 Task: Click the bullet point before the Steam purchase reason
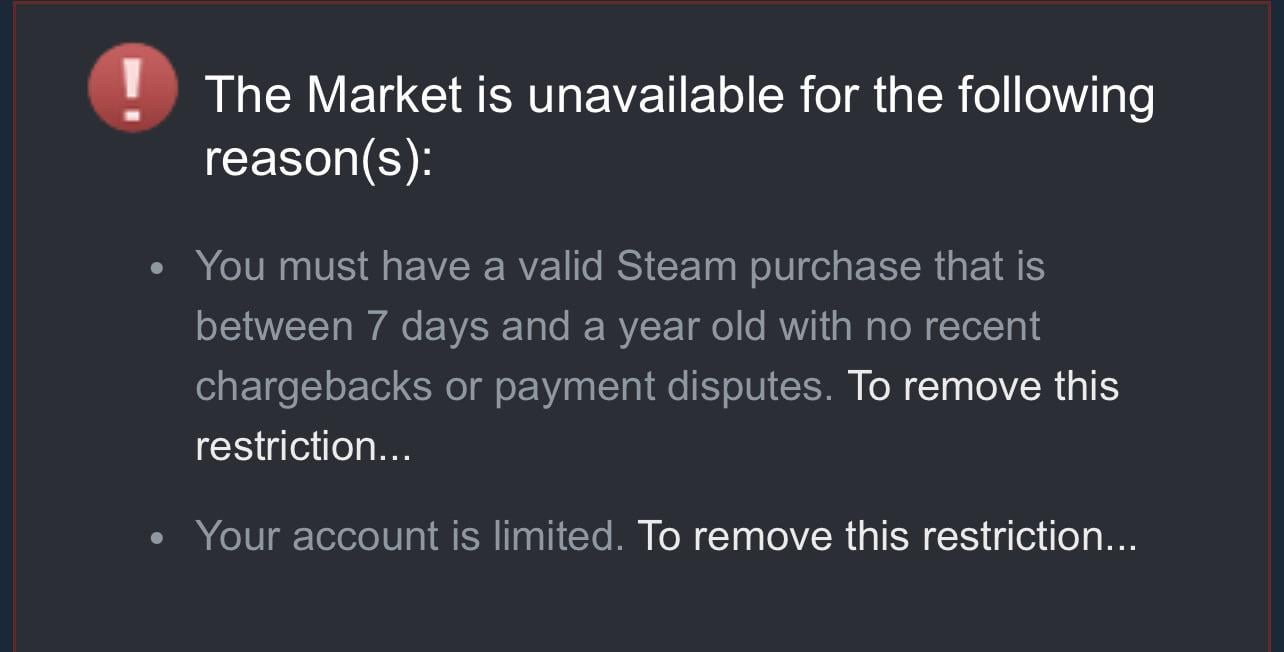coord(156,270)
